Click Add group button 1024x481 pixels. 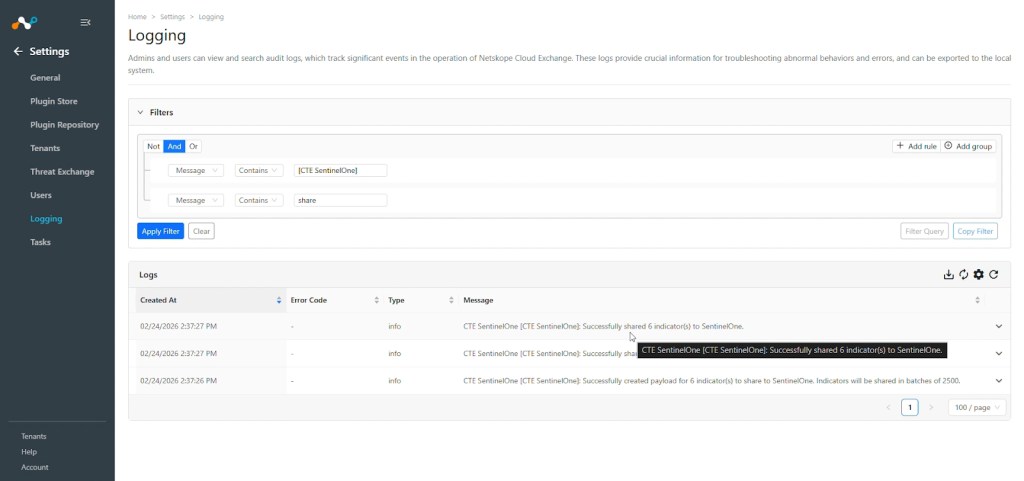pyautogui.click(x=968, y=146)
